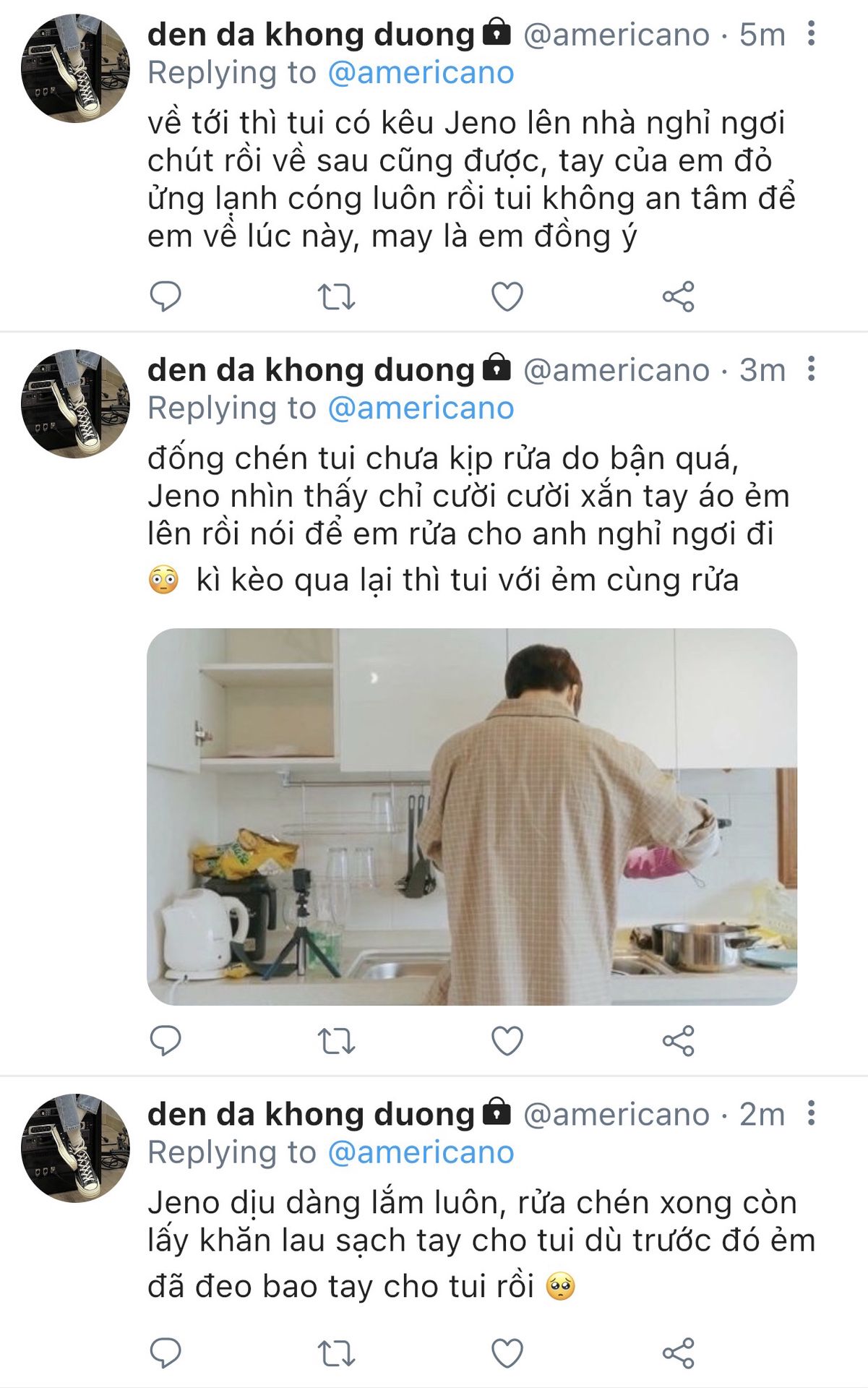Open the display name on the 3m tweet

311,370
